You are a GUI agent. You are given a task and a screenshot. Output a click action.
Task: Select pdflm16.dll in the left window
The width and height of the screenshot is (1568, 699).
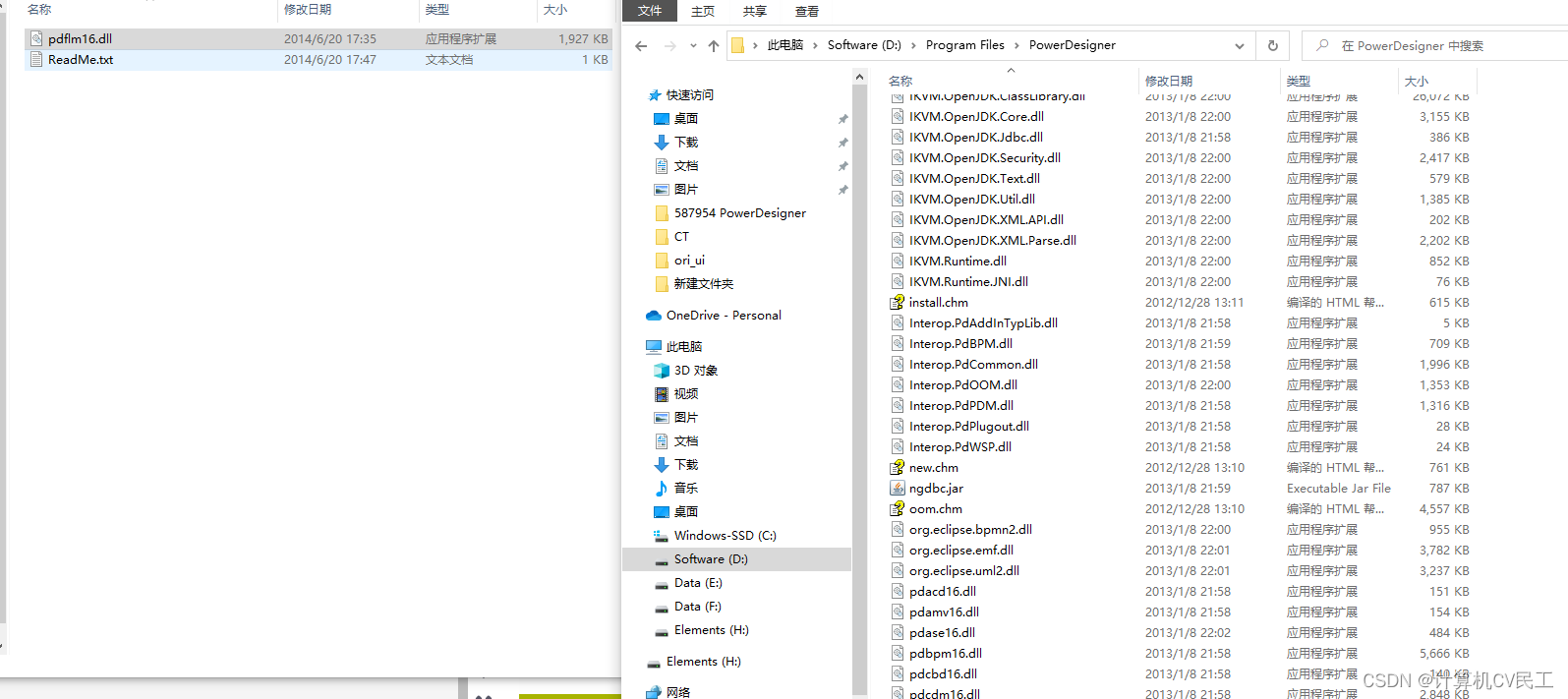coord(319,39)
